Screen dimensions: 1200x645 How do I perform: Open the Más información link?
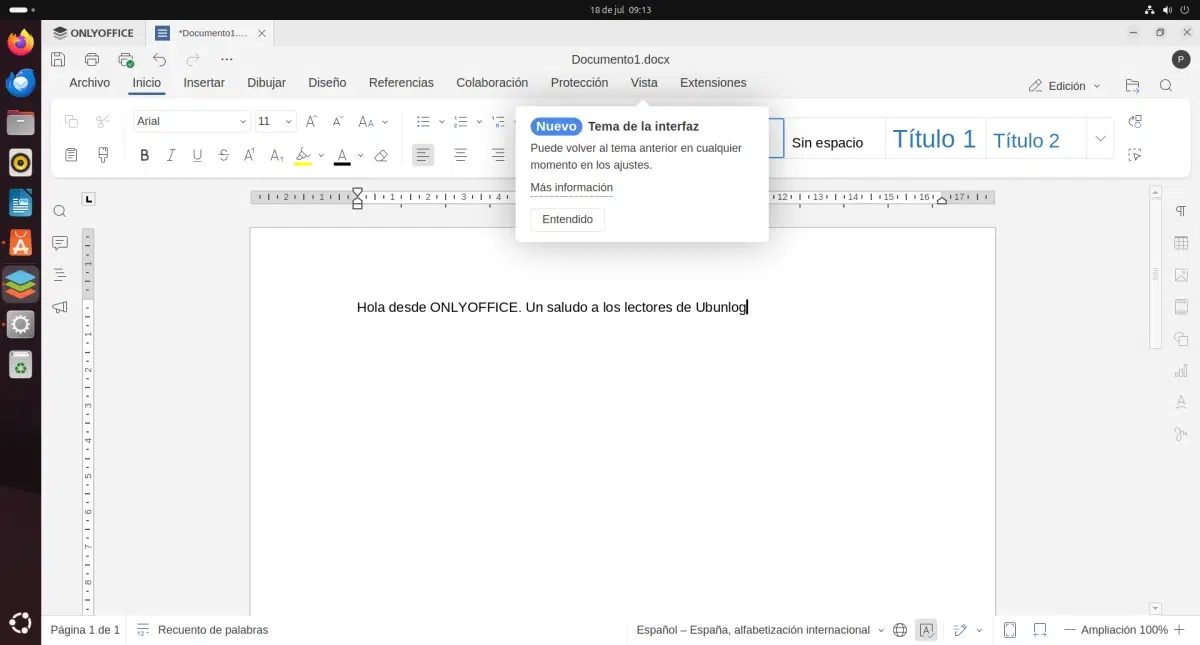click(571, 187)
